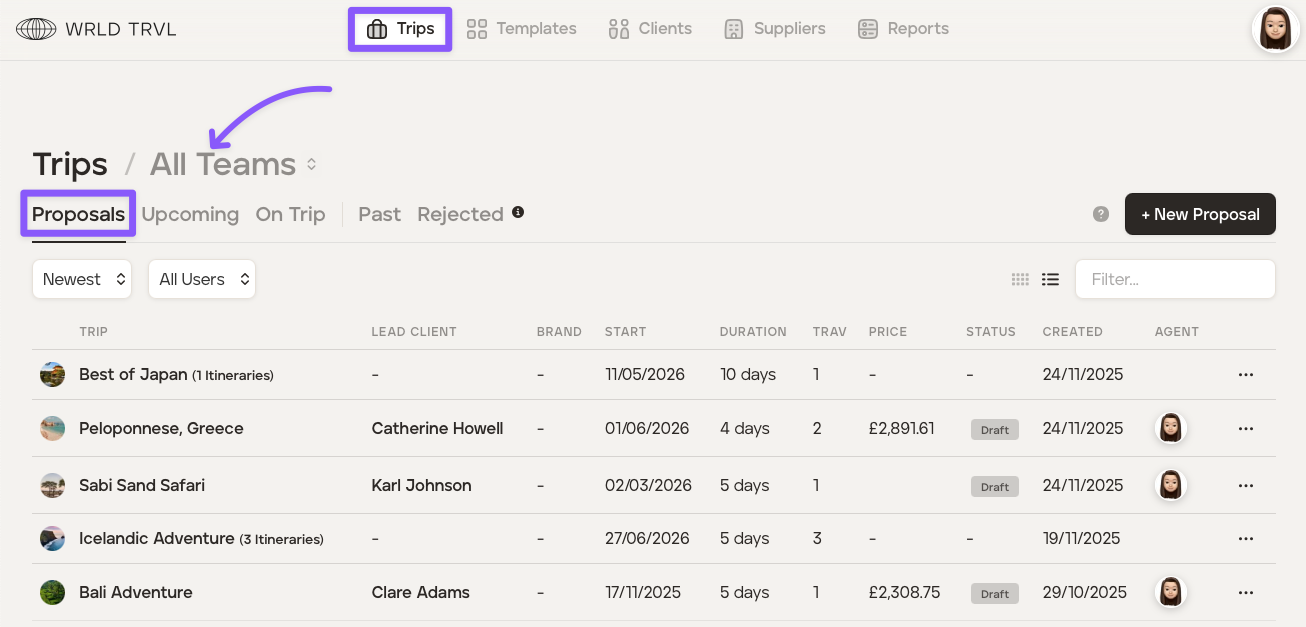Open the user profile avatar menu
This screenshot has width=1306, height=627.
click(x=1275, y=29)
